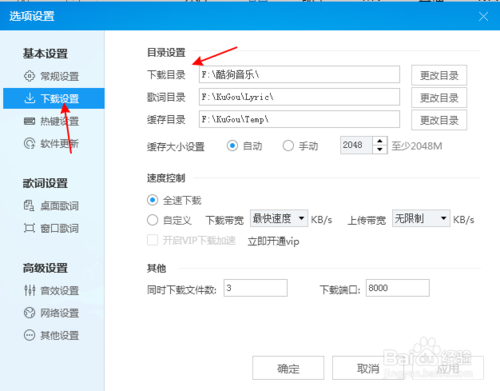Click the 缓存目录 path field
Image resolution: width=500 pixels, height=391 pixels.
pyautogui.click(x=299, y=119)
